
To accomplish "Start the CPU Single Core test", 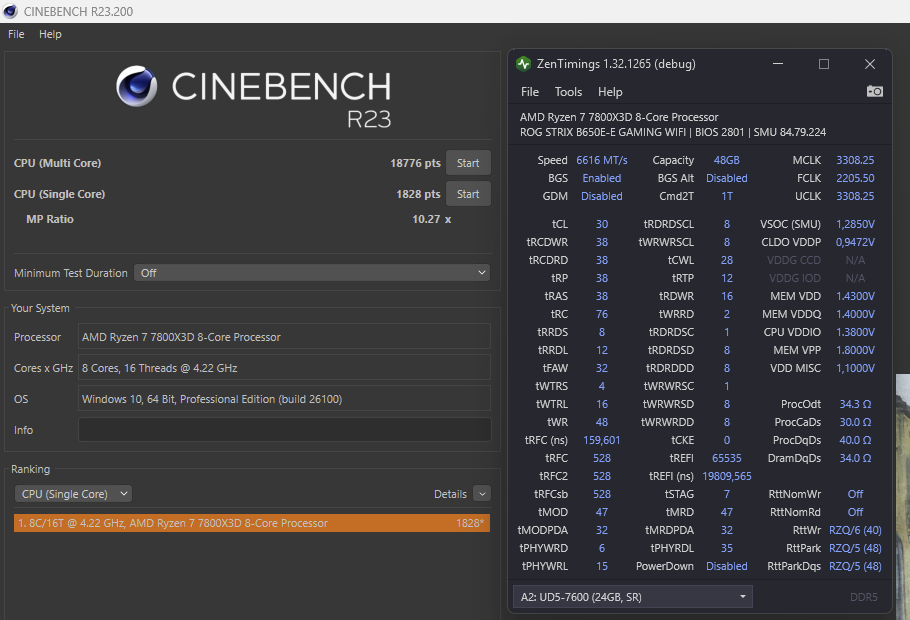I will pyautogui.click(x=468, y=194).
